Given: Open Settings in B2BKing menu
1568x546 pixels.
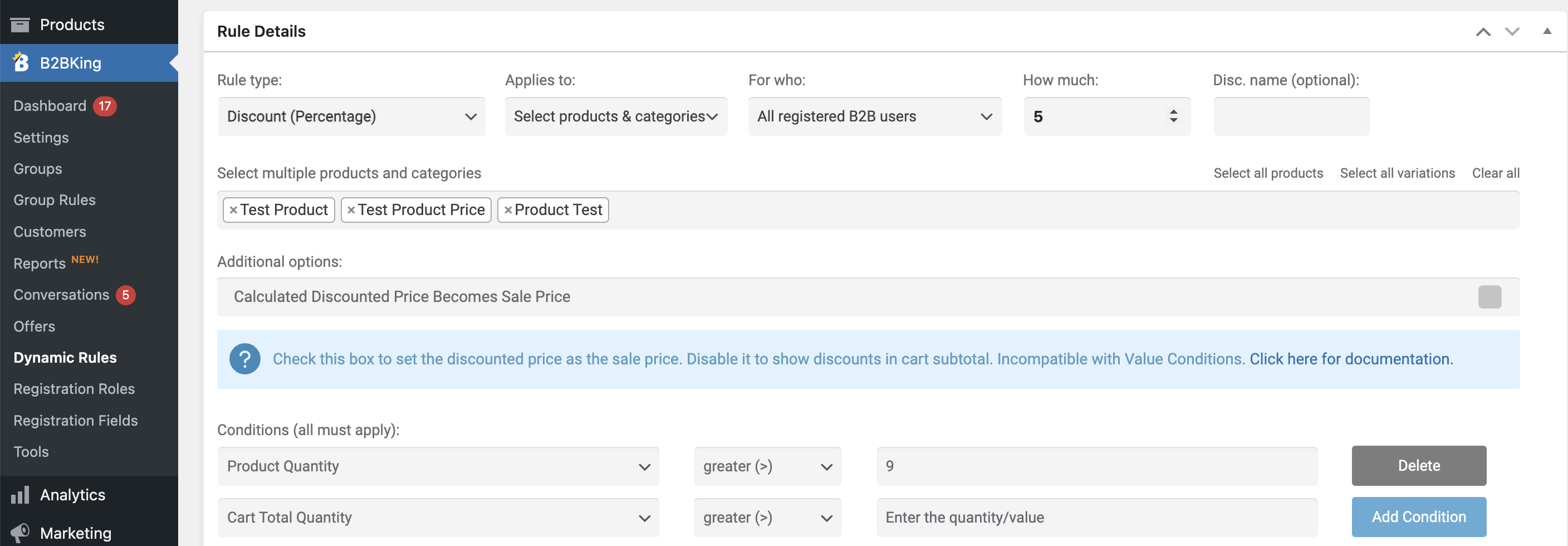Looking at the screenshot, I should (41, 138).
